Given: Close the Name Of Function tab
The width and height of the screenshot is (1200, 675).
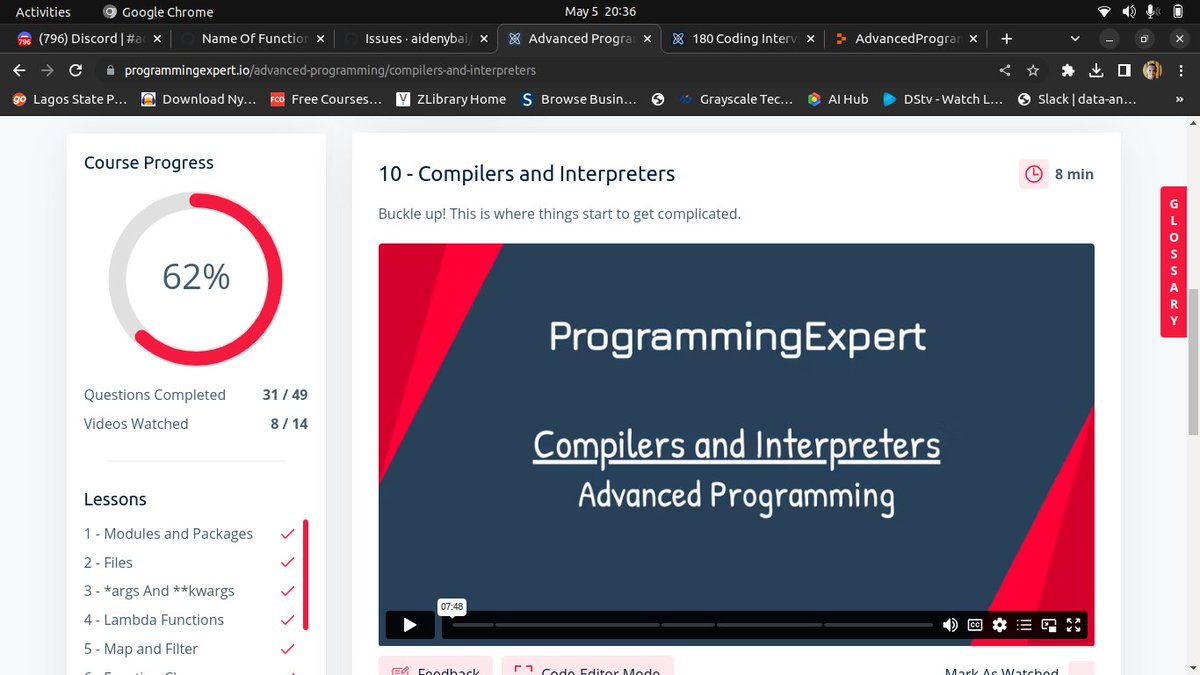Looking at the screenshot, I should coord(320,39).
